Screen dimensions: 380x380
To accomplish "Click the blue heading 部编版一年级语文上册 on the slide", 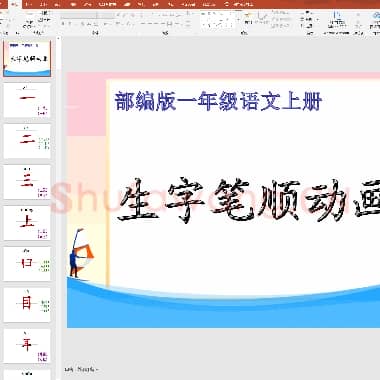I will 218,101.
